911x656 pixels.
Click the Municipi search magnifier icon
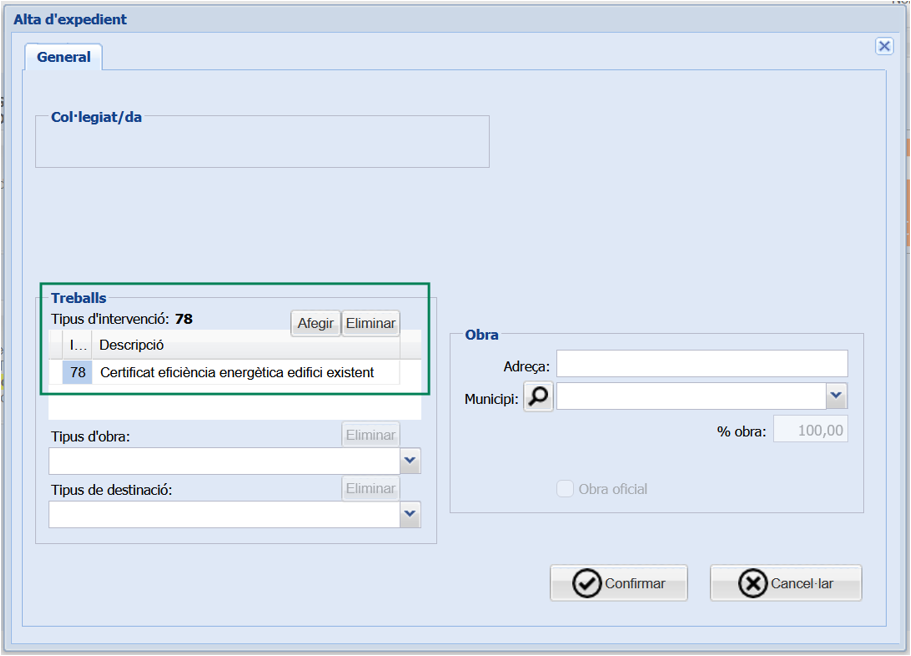pos(538,396)
